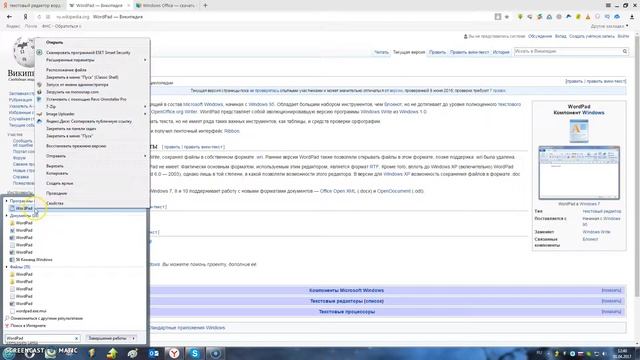640x360 pixels.
Task: Expand the Image Uploader submenu
Action: [145, 114]
